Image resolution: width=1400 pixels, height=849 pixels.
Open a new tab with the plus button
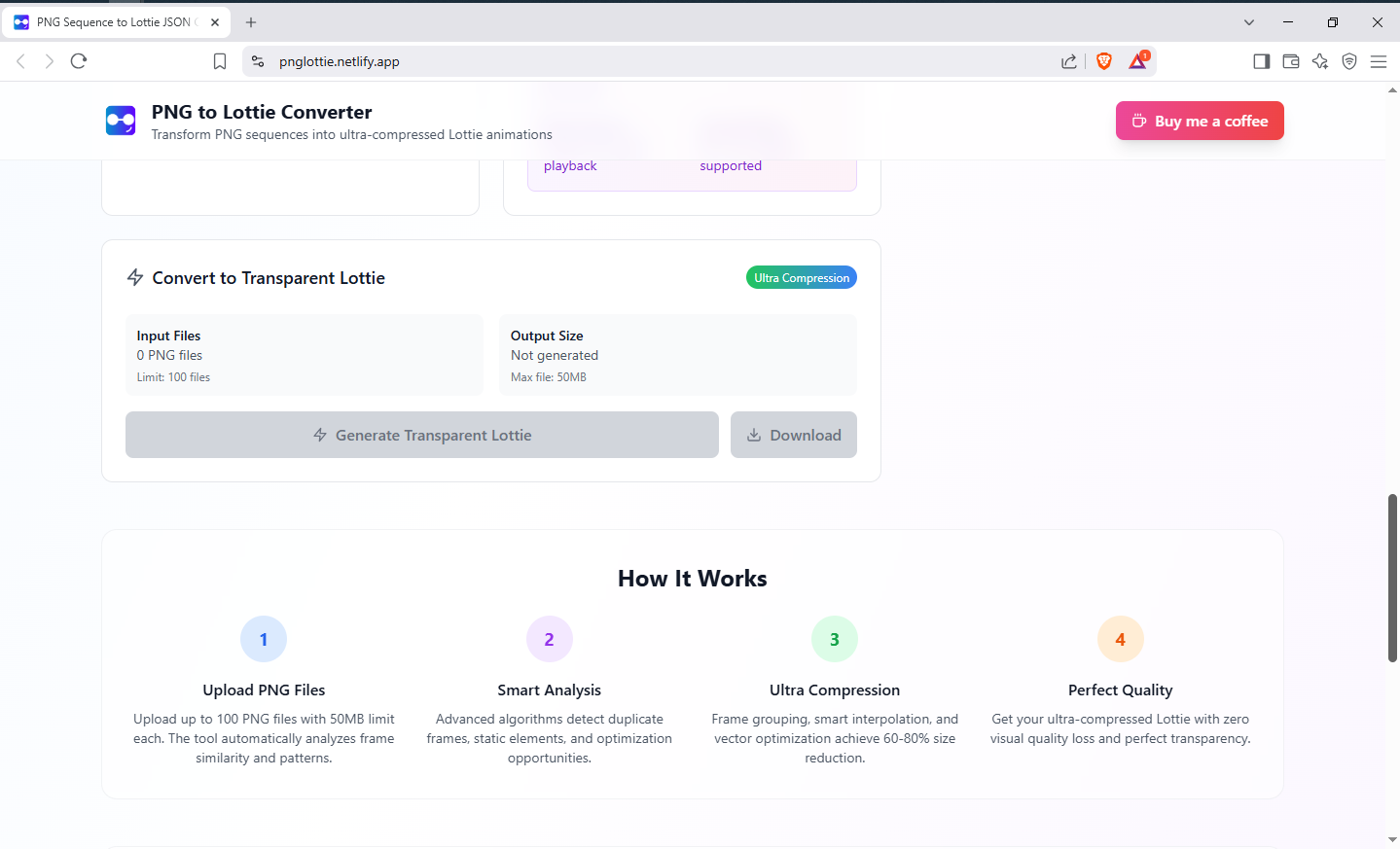pos(250,21)
